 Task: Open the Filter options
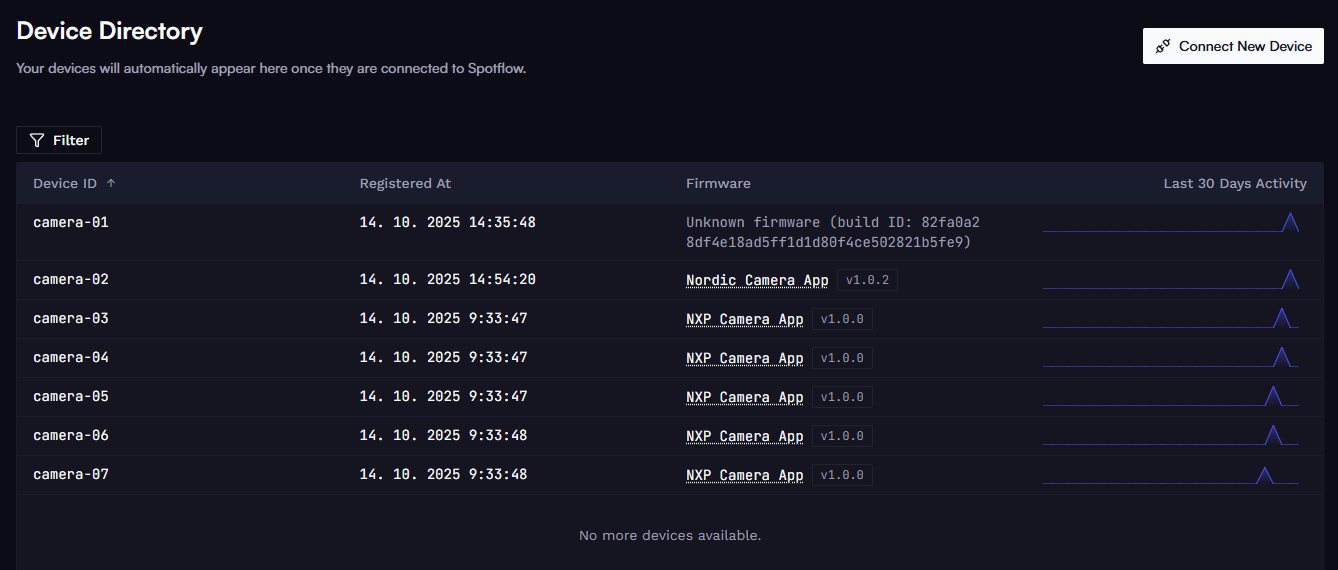59,140
